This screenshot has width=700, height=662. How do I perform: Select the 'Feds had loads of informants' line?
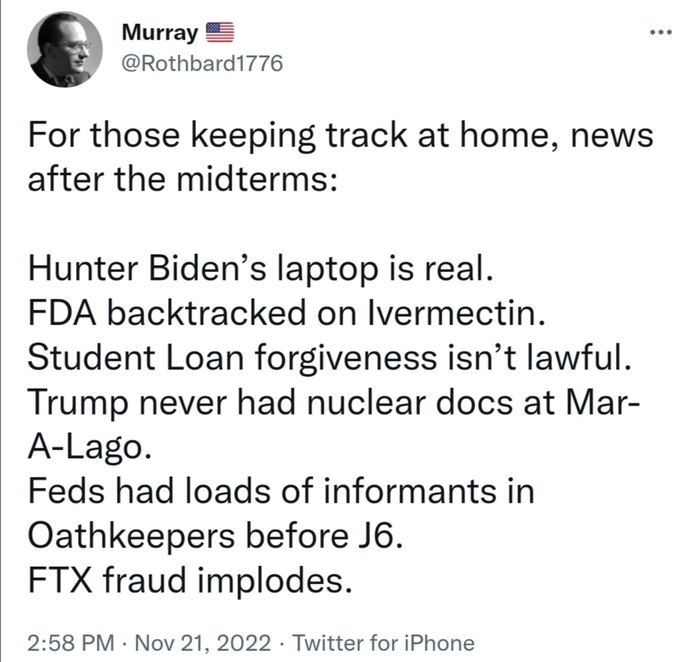coord(282,490)
